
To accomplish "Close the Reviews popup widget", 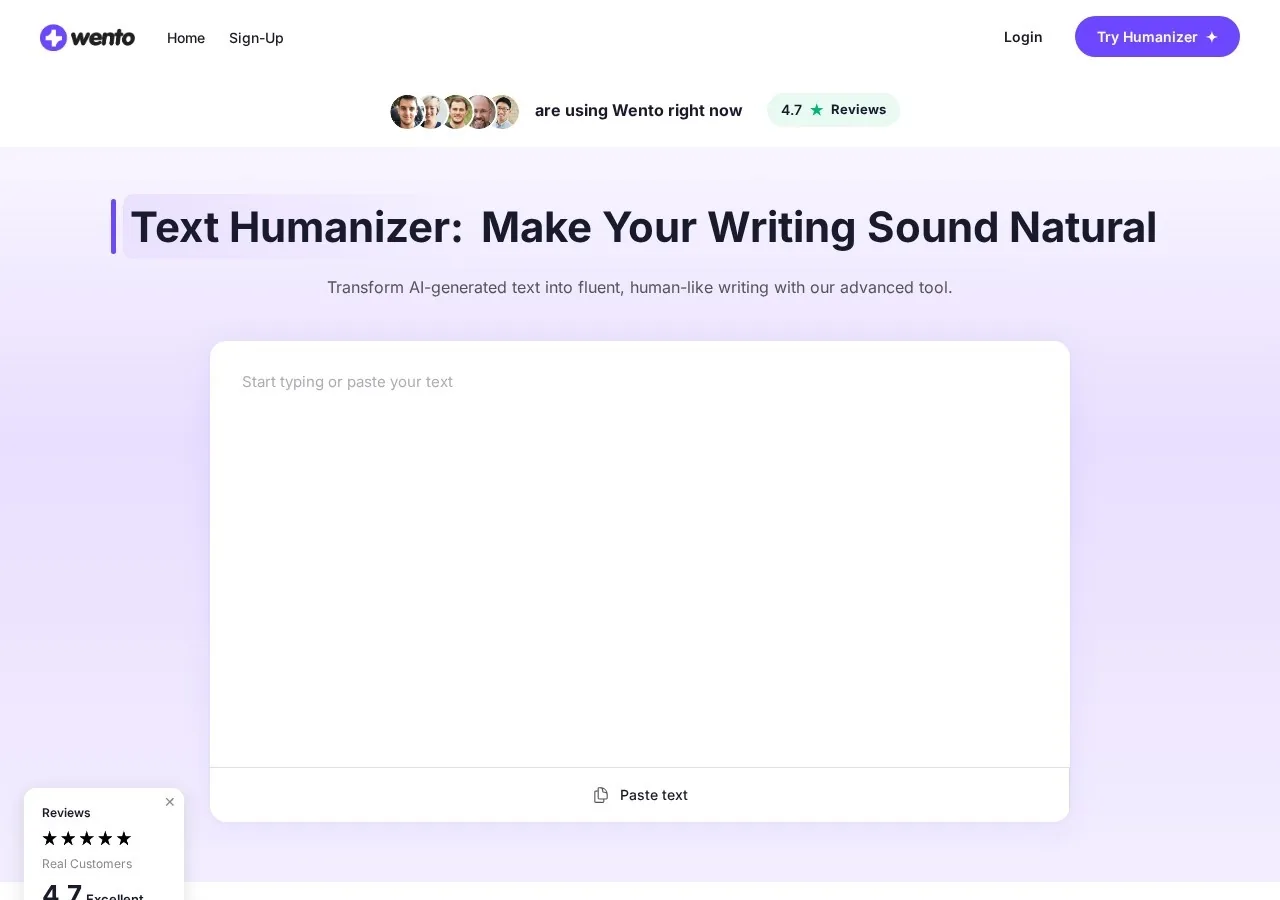I will pyautogui.click(x=170, y=802).
